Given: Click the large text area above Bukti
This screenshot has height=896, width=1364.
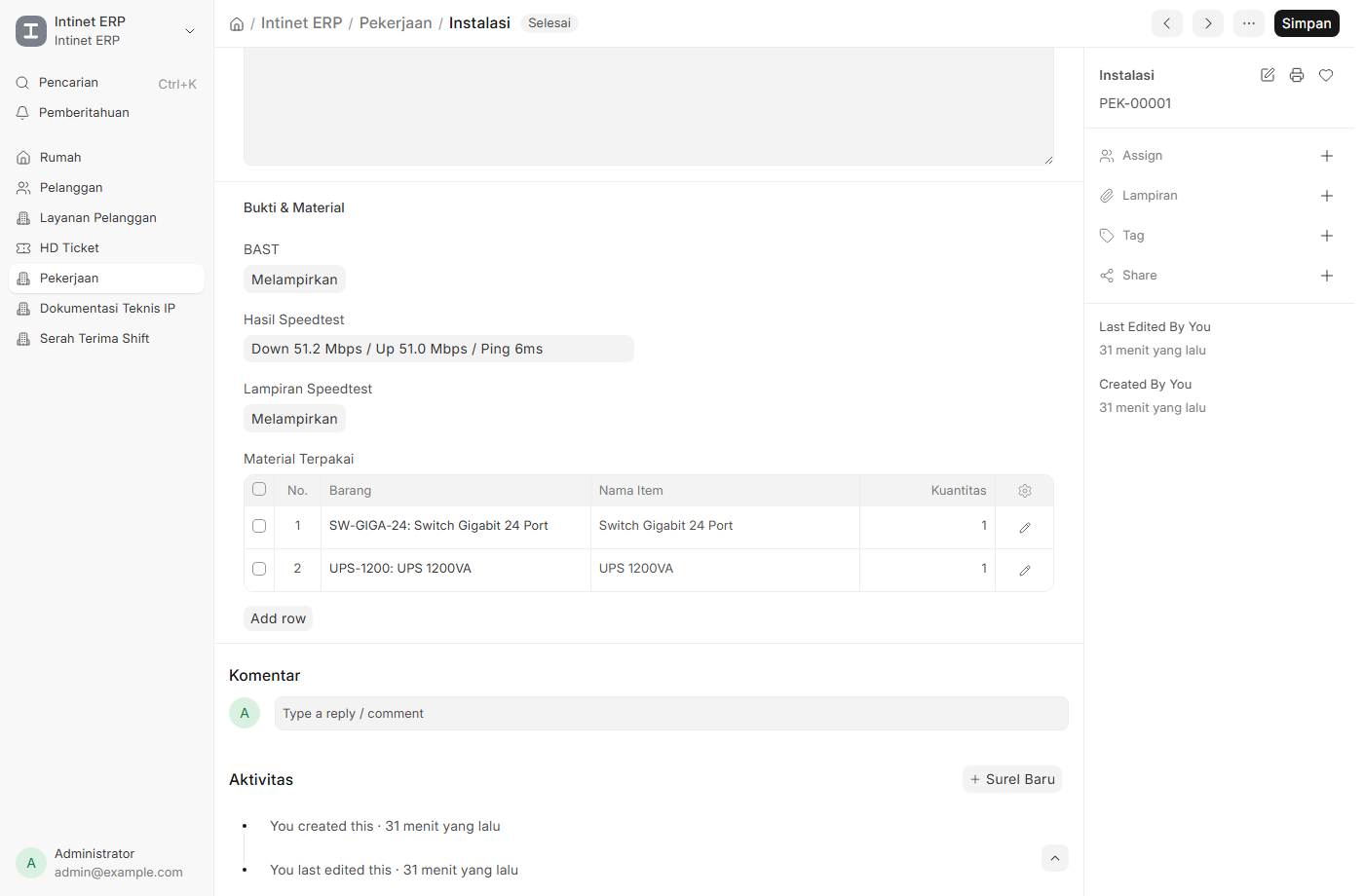Looking at the screenshot, I should tap(649, 106).
